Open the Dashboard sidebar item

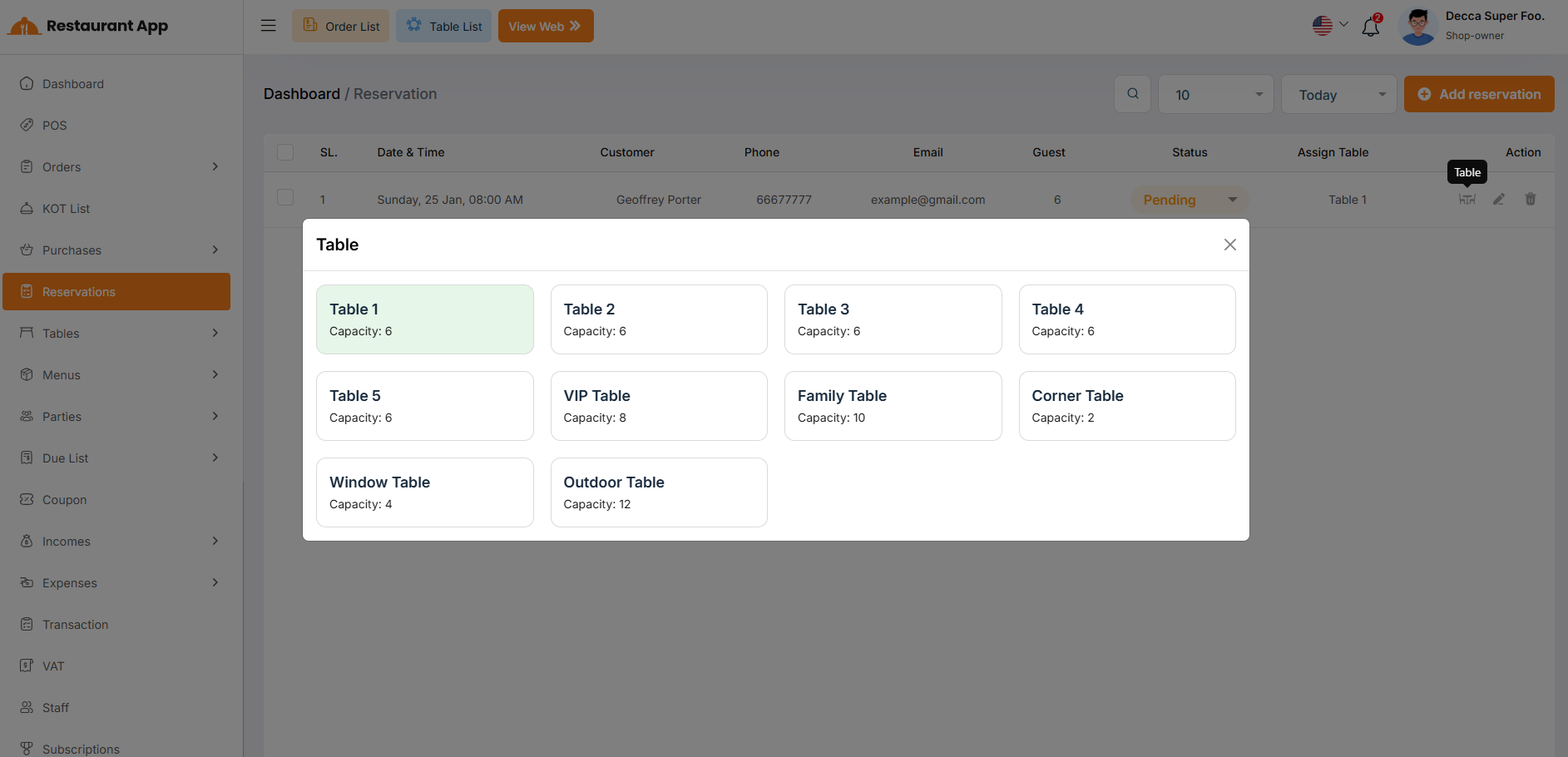pos(73,84)
